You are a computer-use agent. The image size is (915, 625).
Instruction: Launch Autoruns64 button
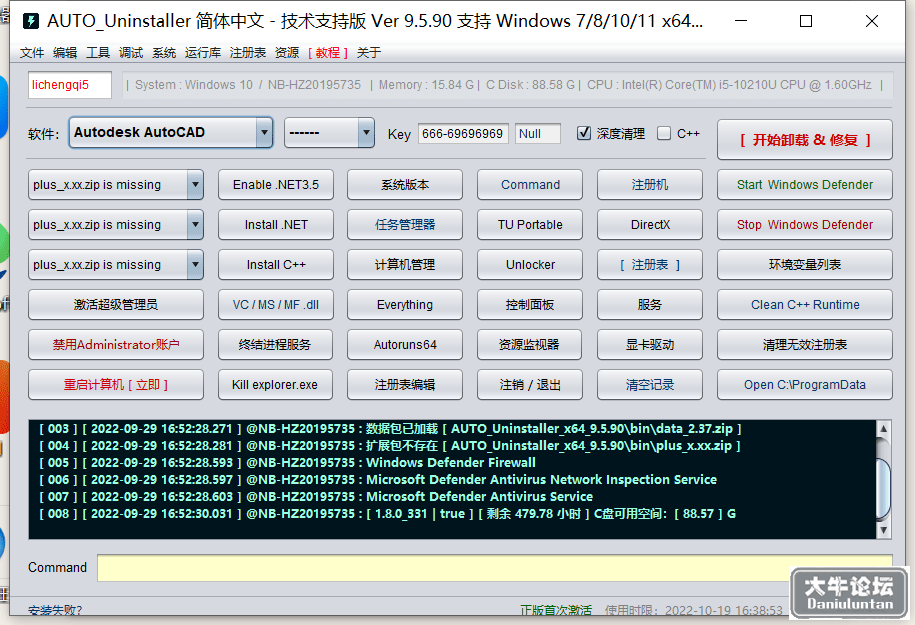click(405, 344)
